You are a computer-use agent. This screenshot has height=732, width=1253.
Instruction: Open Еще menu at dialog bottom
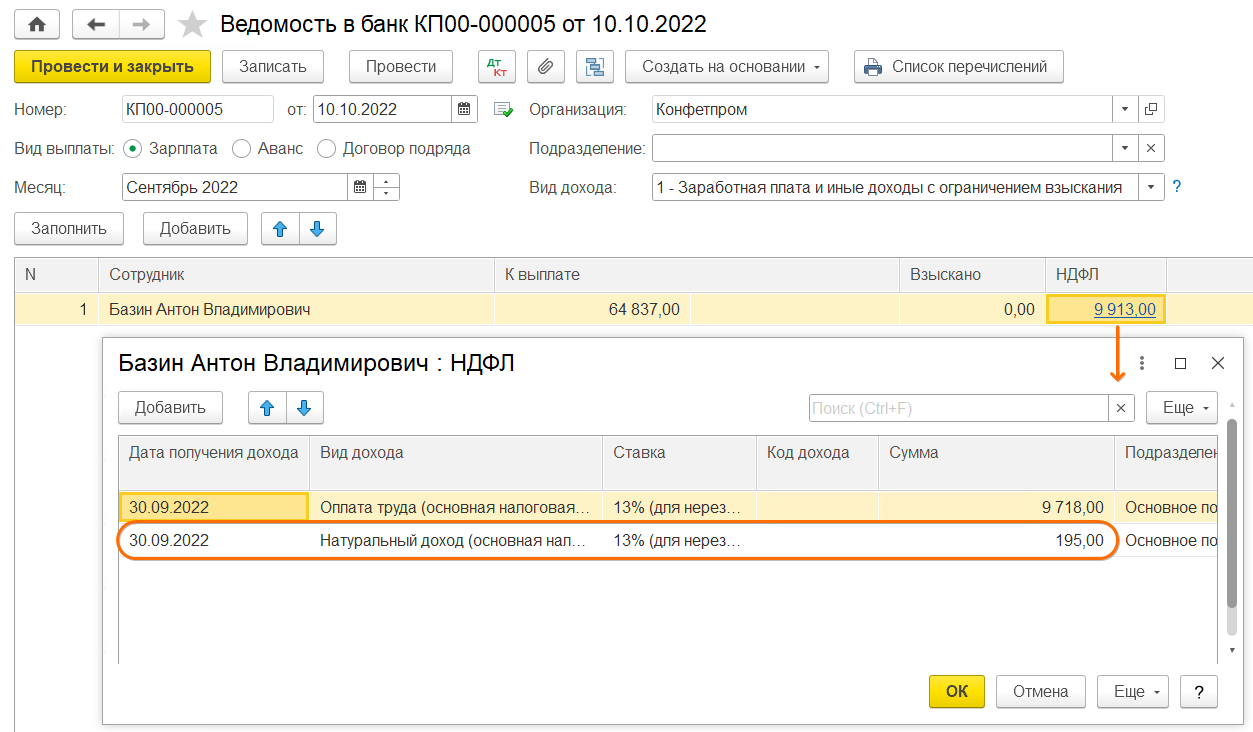point(1133,691)
